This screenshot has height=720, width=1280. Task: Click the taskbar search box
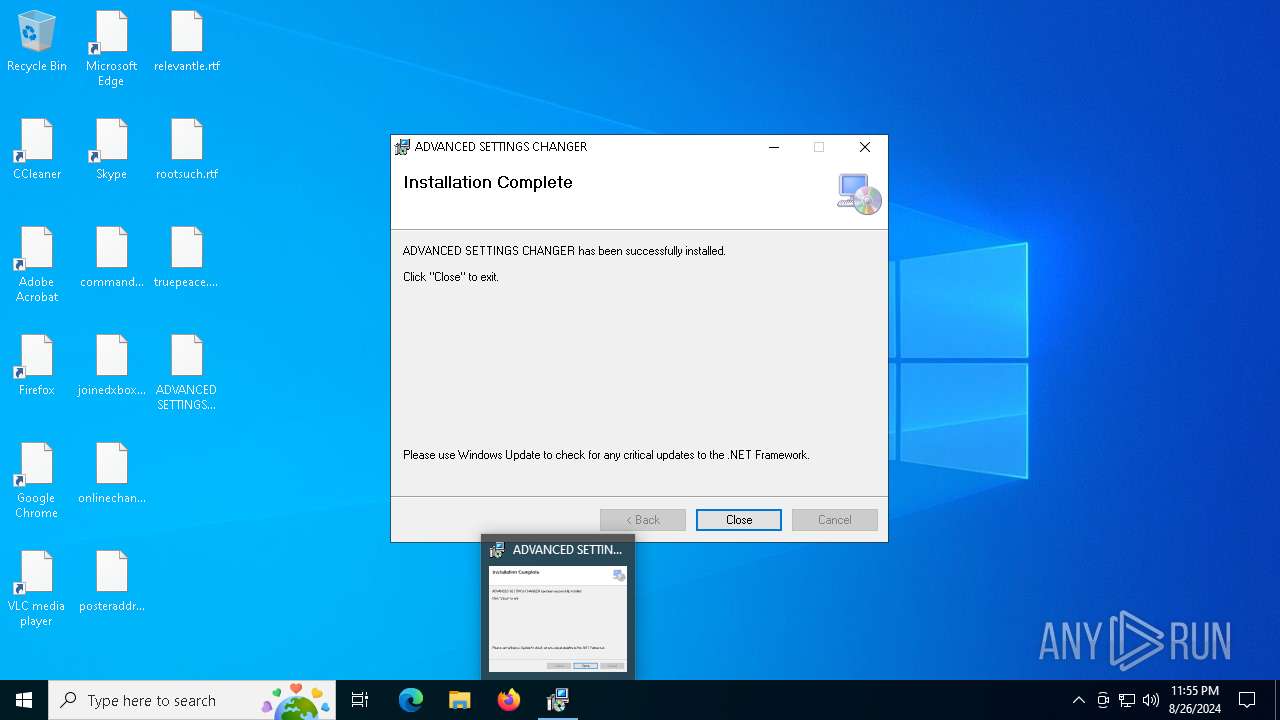pos(193,700)
